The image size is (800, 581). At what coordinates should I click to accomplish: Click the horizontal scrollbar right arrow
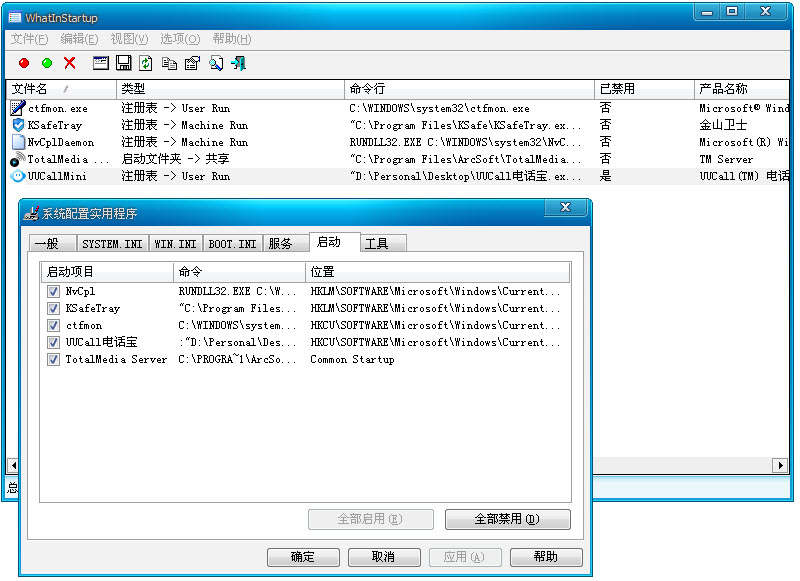(x=780, y=465)
